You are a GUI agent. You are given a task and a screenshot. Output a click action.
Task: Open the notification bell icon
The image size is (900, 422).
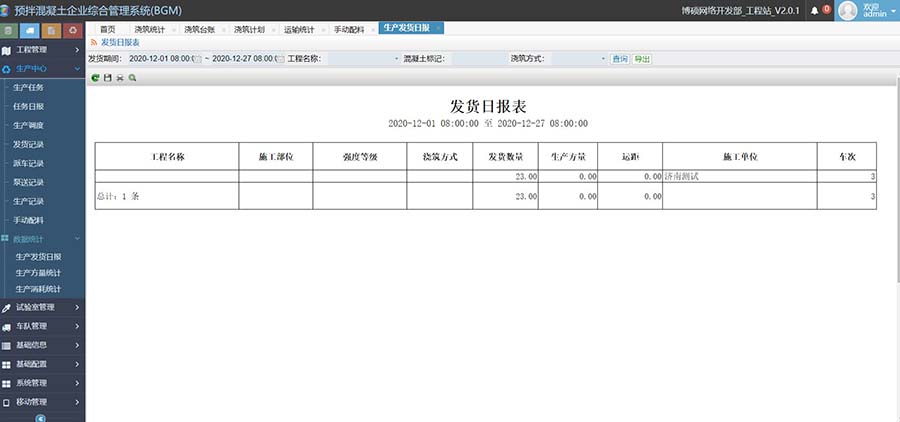(814, 11)
